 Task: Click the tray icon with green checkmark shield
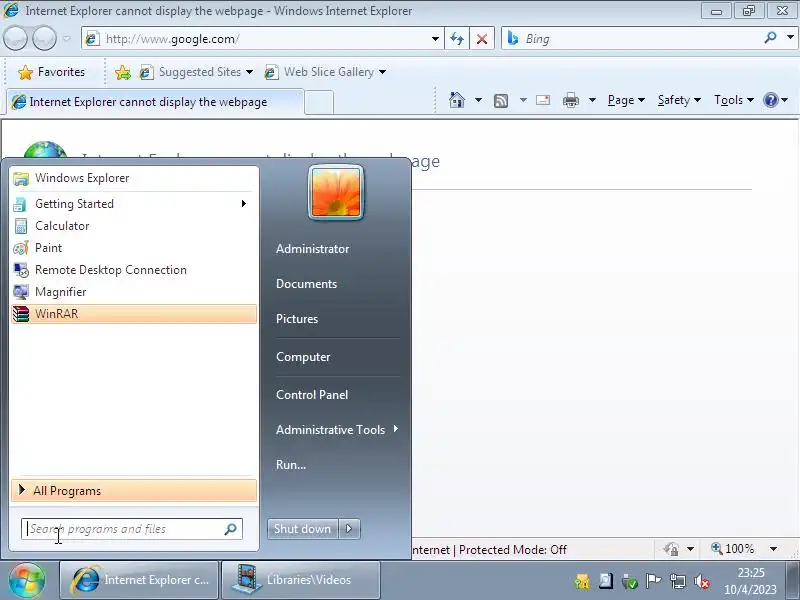(x=630, y=581)
